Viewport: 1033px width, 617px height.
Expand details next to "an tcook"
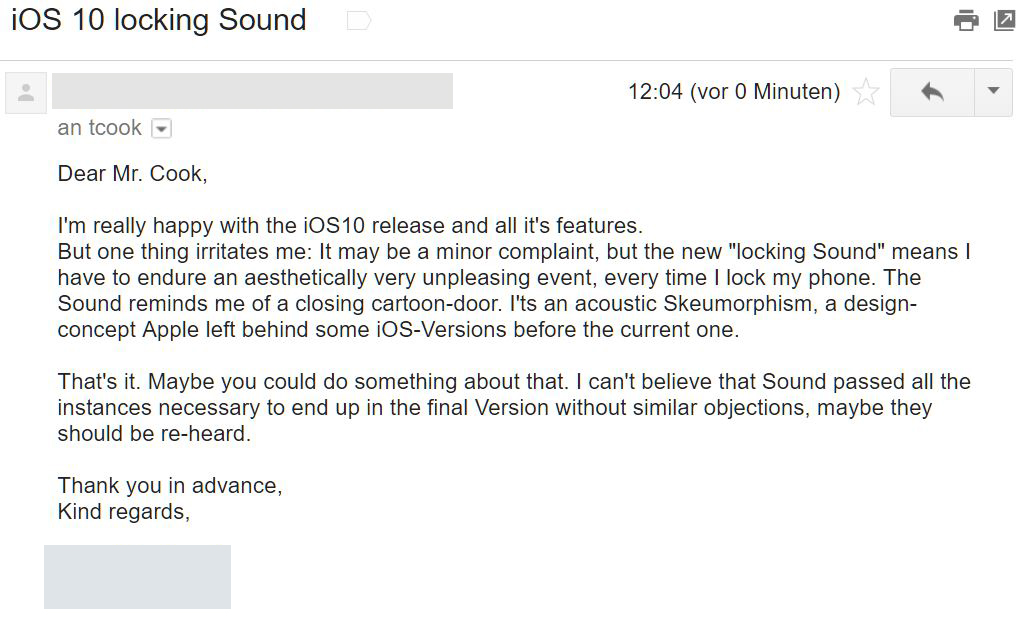click(161, 129)
